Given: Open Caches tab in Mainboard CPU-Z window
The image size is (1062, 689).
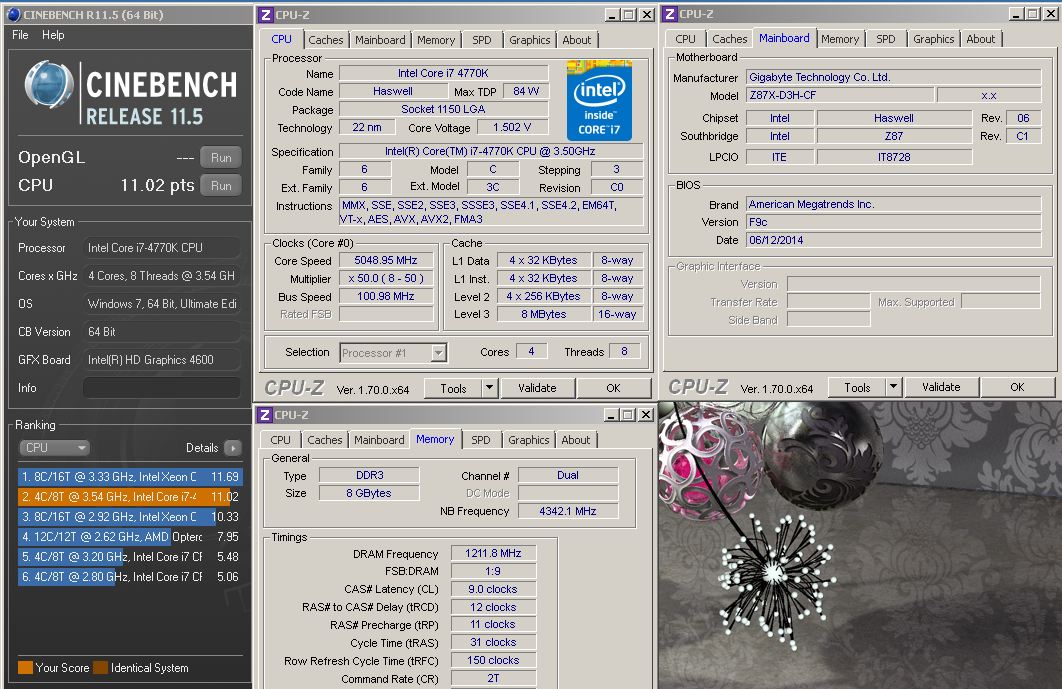Looking at the screenshot, I should (x=729, y=39).
